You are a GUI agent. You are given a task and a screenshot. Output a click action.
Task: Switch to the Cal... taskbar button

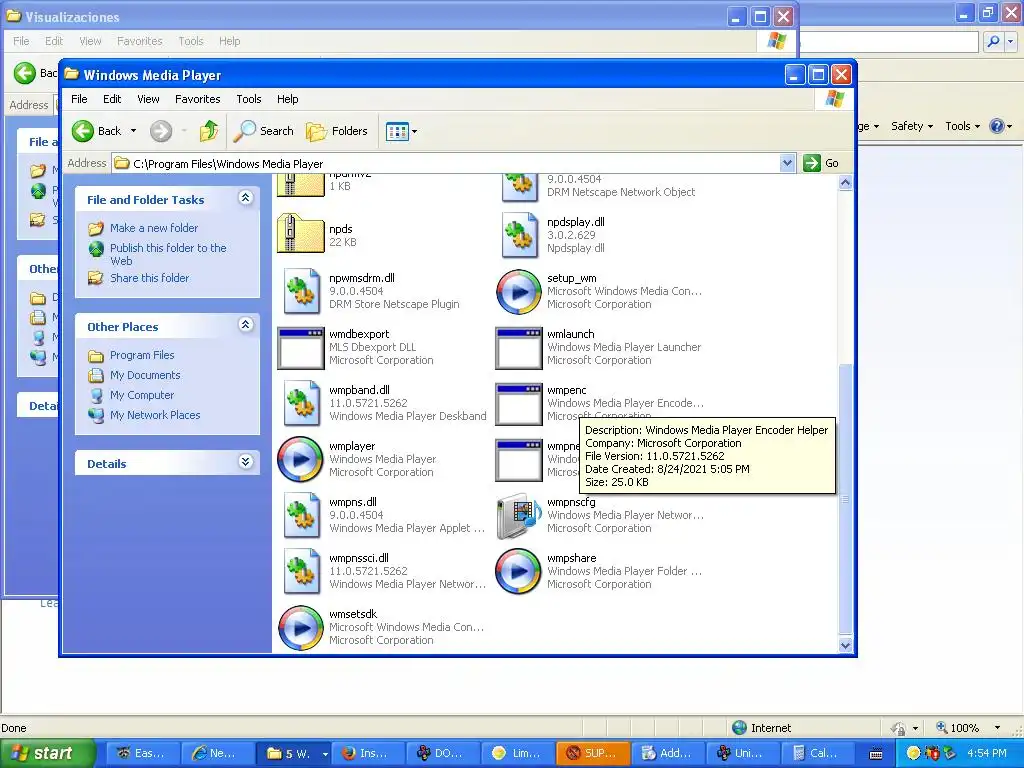817,754
